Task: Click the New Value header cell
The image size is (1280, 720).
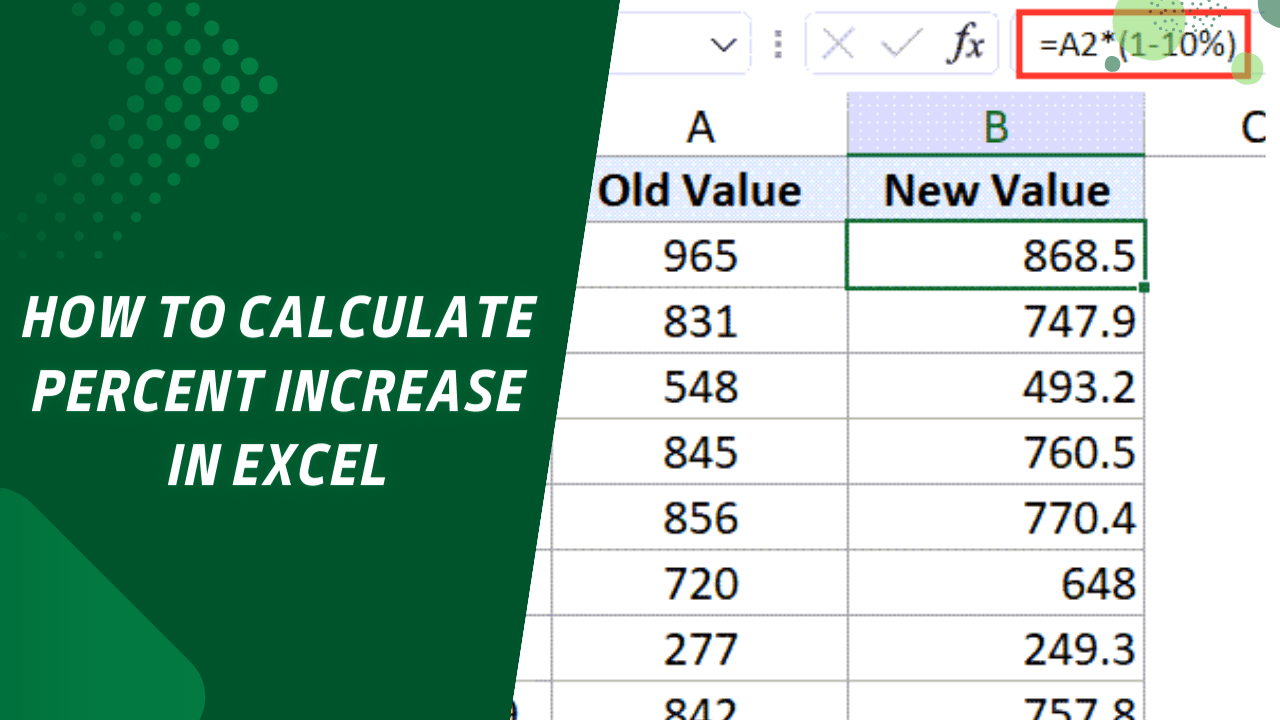Action: pos(996,190)
